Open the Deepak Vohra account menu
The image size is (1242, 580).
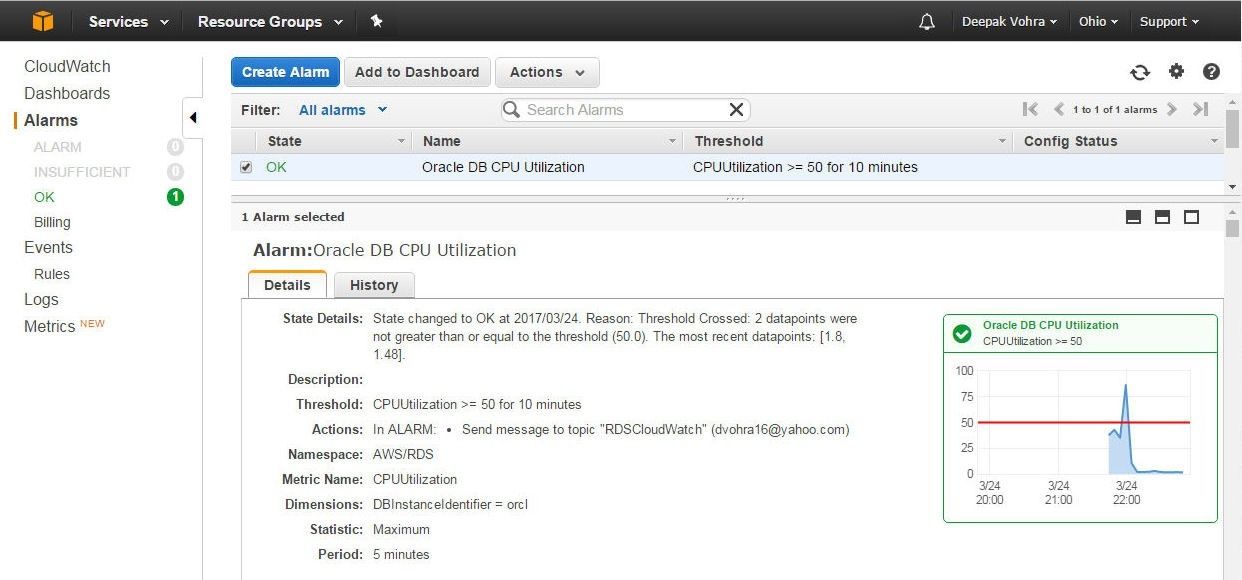[1009, 21]
